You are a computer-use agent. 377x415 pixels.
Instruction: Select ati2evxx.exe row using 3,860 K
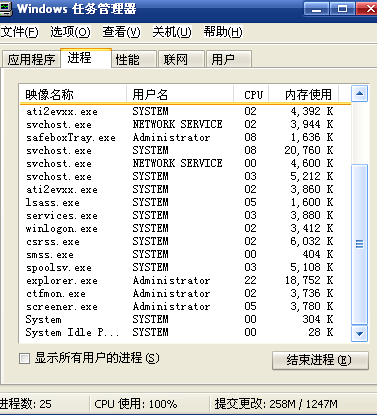tap(185, 189)
